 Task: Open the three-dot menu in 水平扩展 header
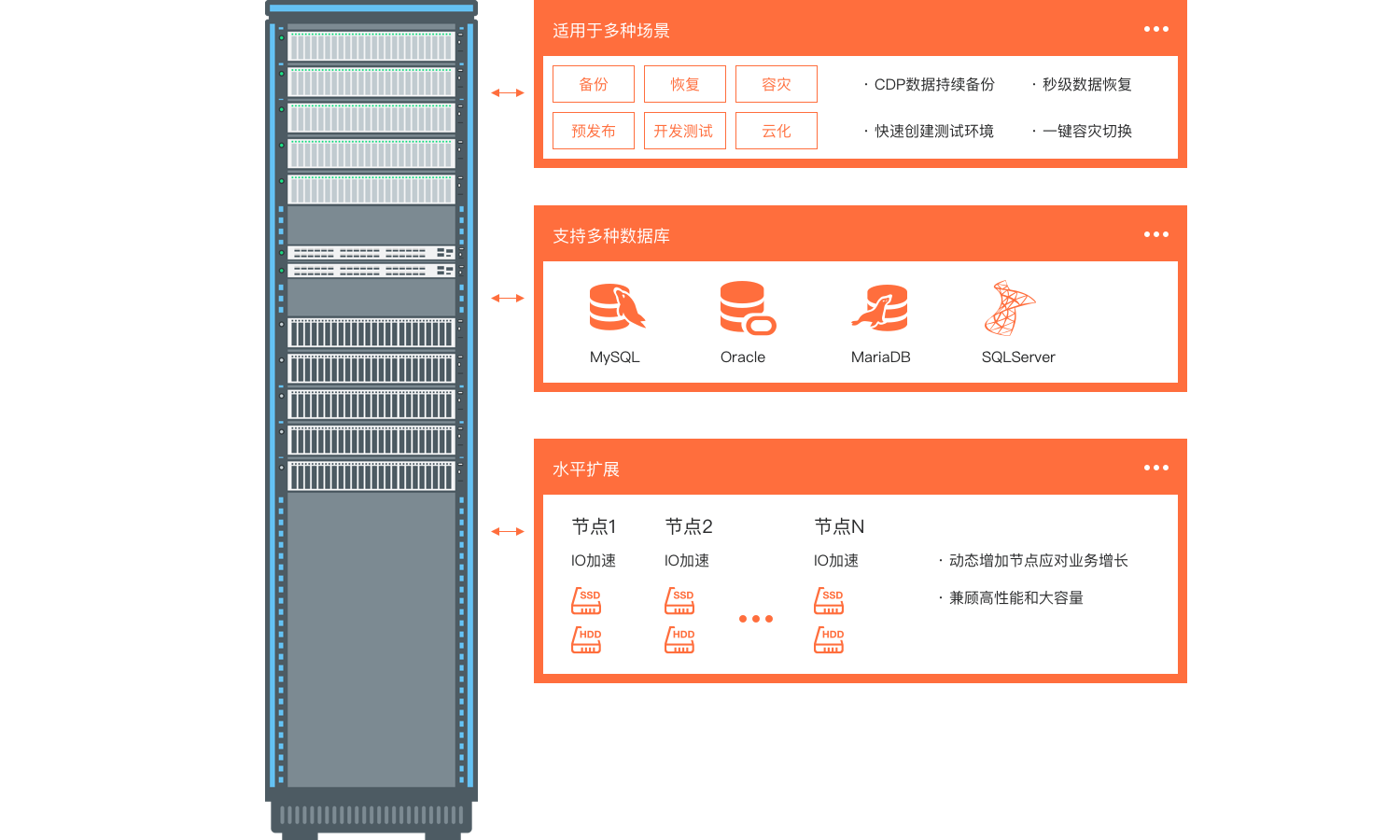[1156, 468]
